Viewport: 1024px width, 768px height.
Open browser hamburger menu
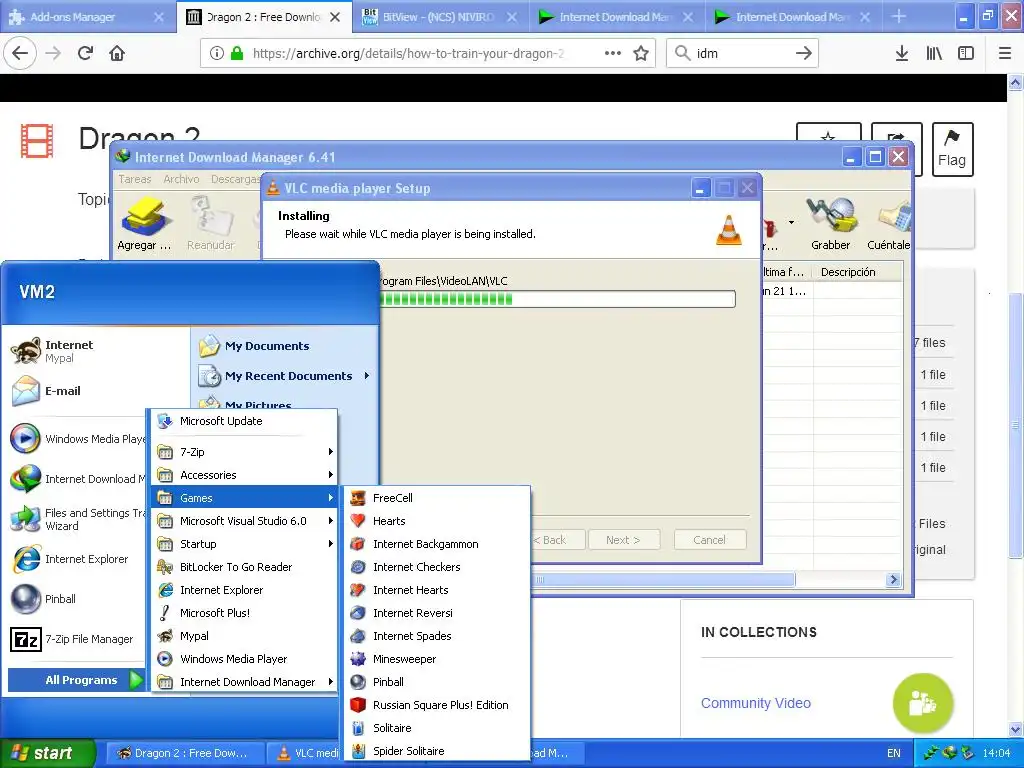1004,53
